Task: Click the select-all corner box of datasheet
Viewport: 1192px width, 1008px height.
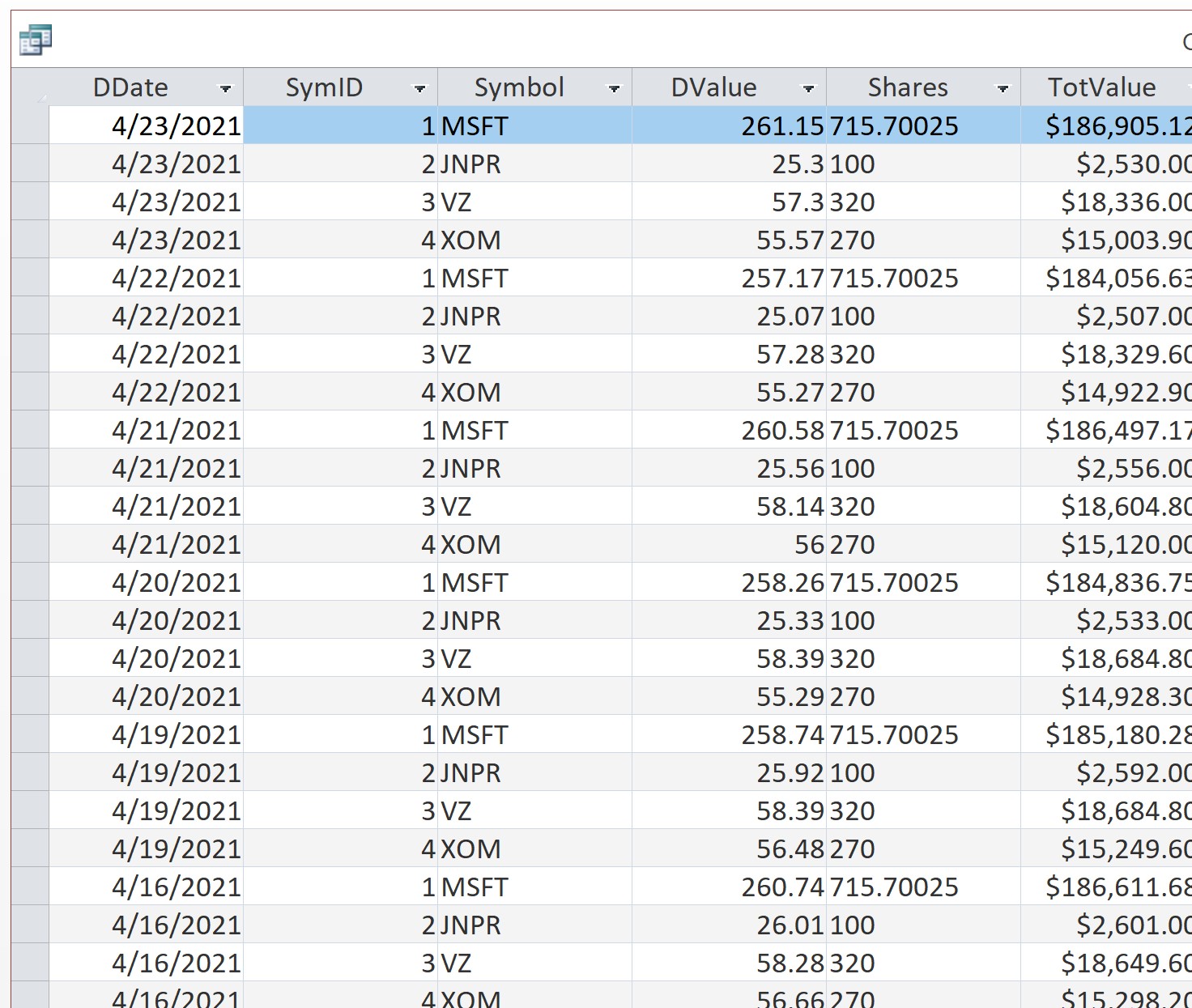Action: (30, 87)
